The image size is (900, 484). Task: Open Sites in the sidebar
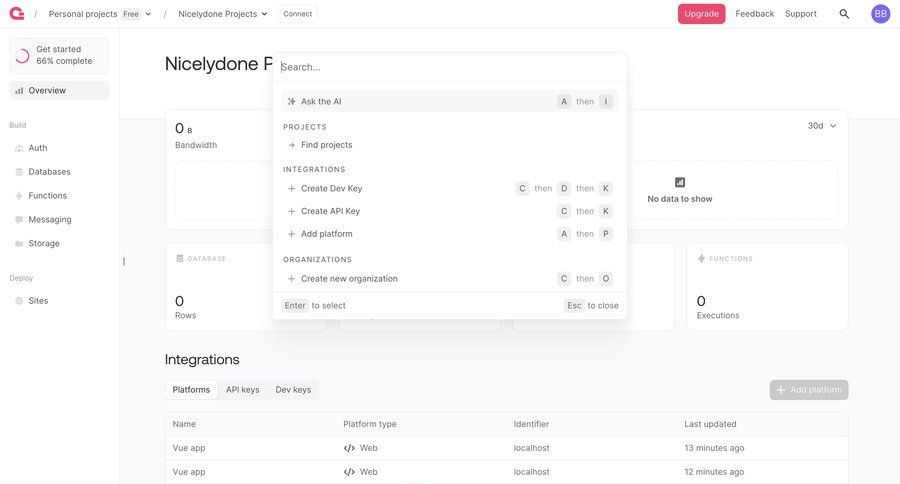pos(59,301)
